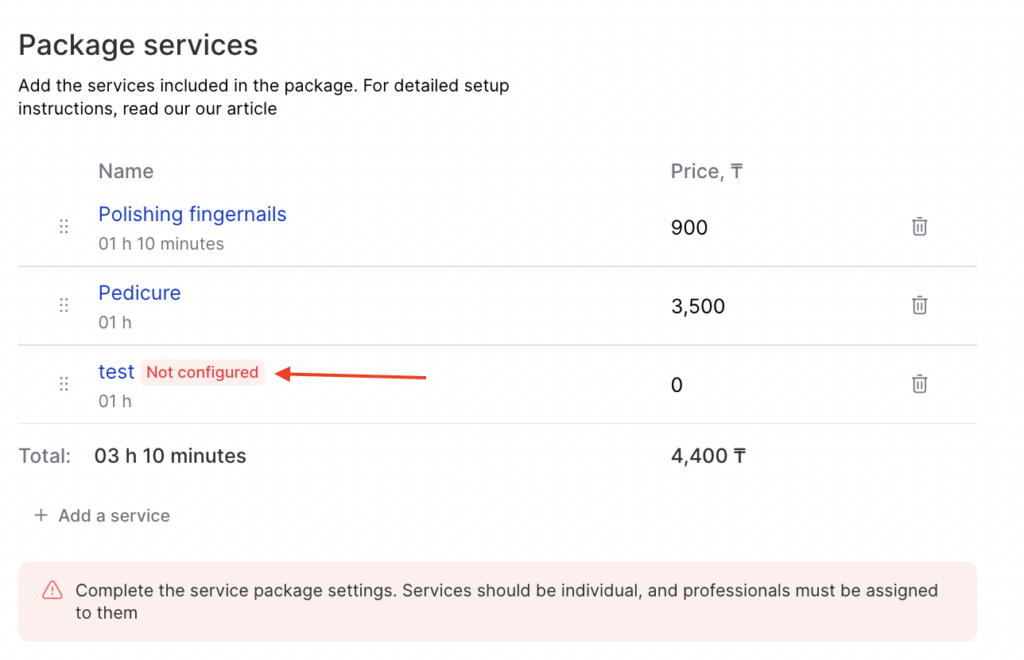Click Add a service
The width and height of the screenshot is (1024, 660).
point(102,516)
